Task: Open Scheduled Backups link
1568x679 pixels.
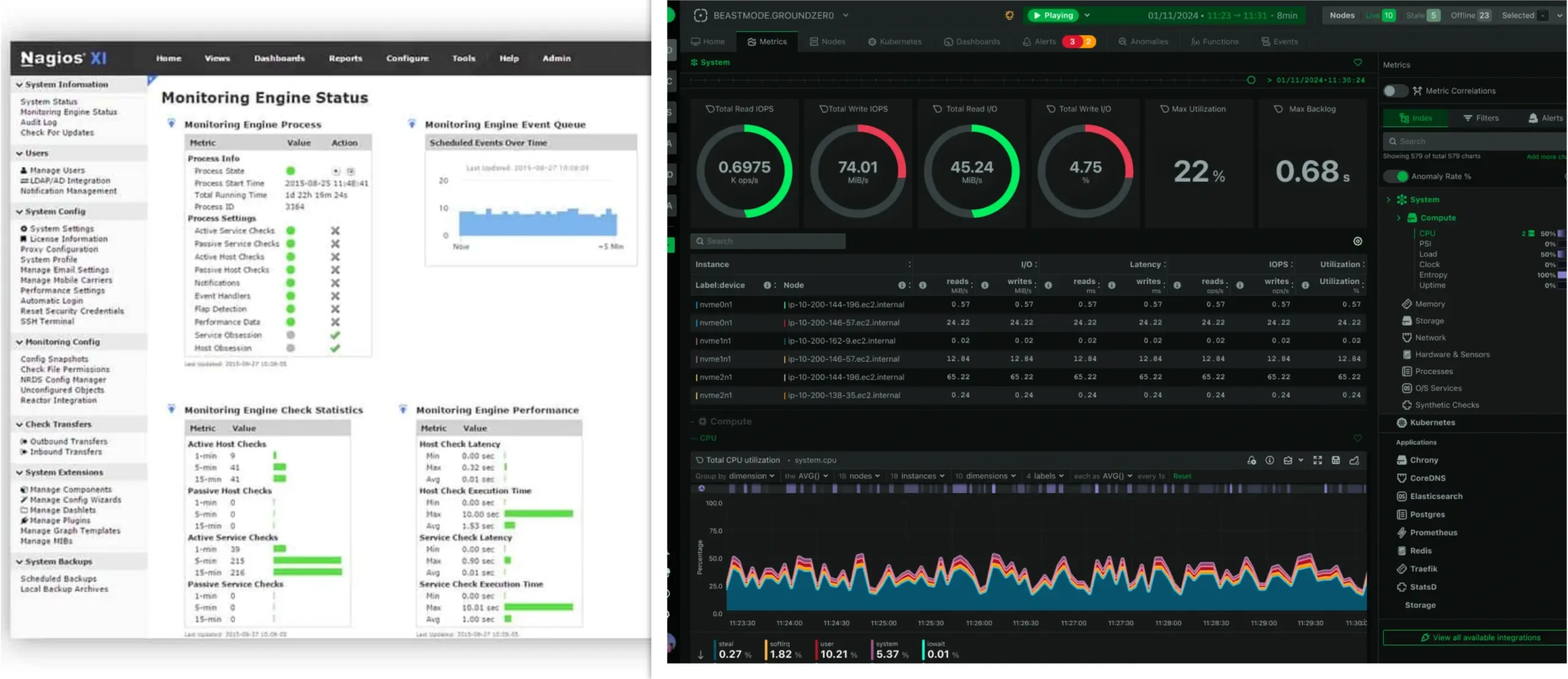Action: point(59,579)
